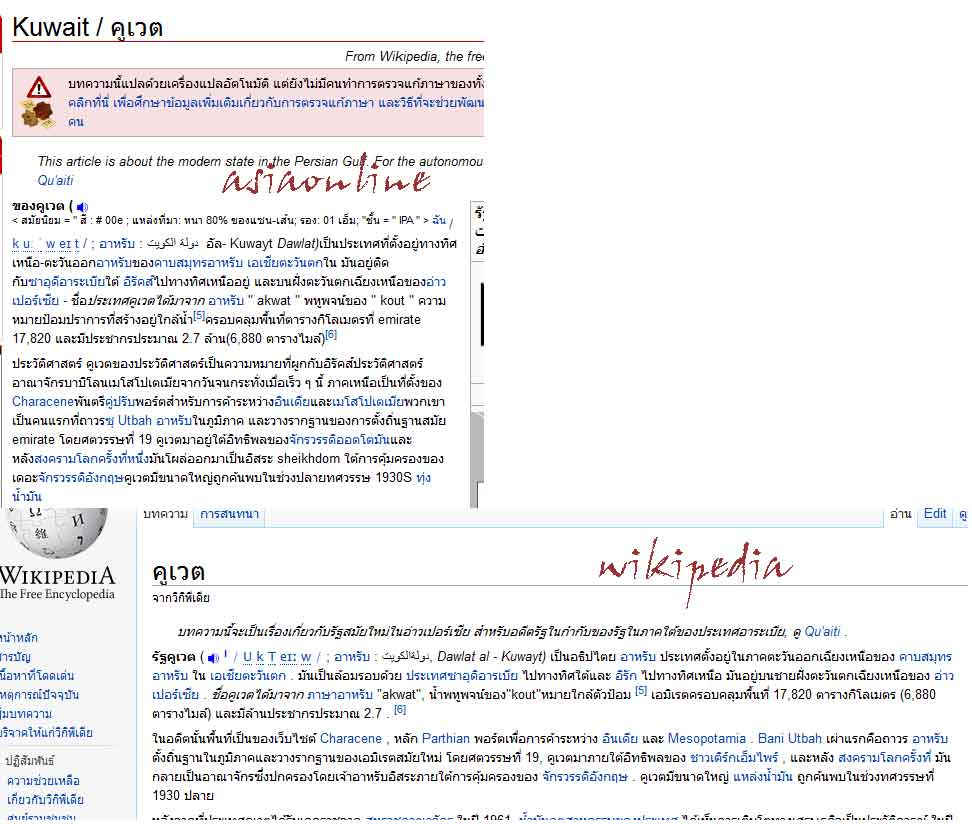Screen dimensions: 972x824
Task: Click the blue คลิกที่นี่ link in the pink notice
Action: pos(89,102)
